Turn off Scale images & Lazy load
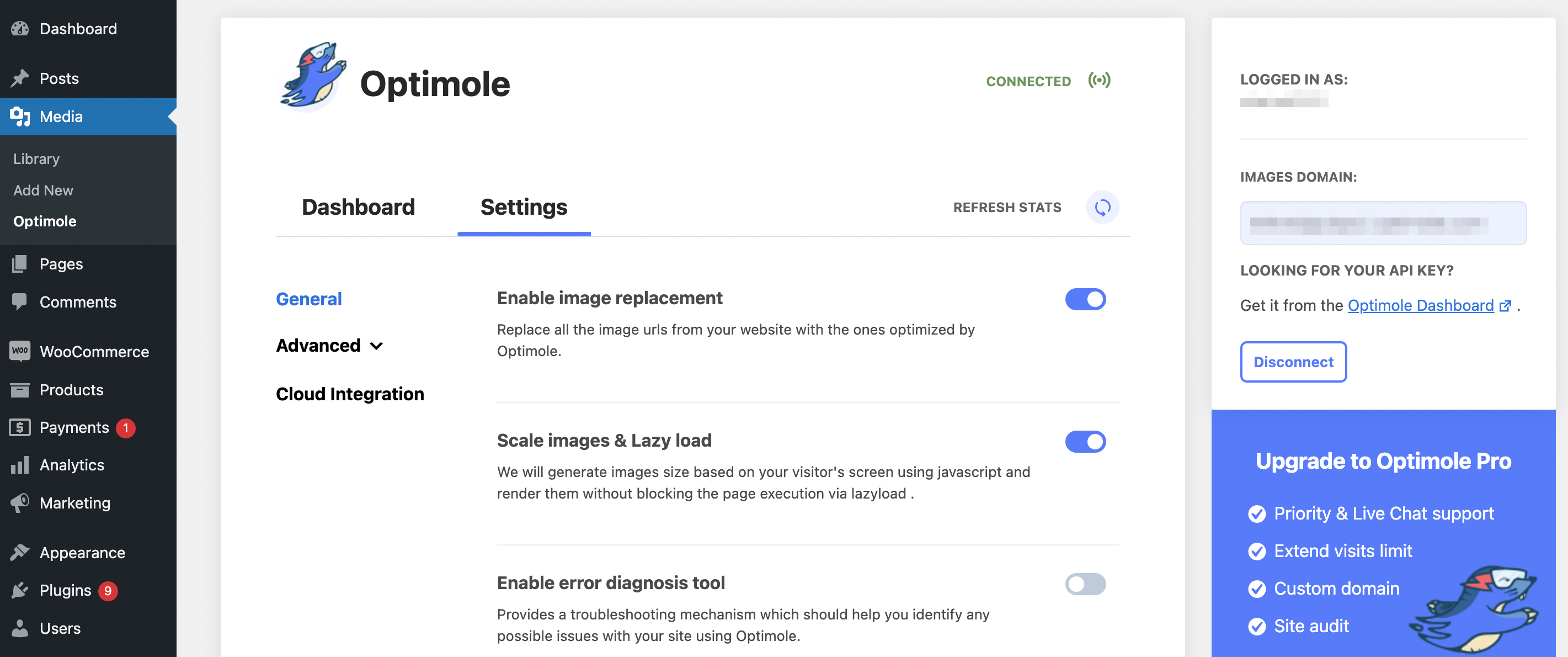The height and width of the screenshot is (657, 1568). tap(1086, 442)
